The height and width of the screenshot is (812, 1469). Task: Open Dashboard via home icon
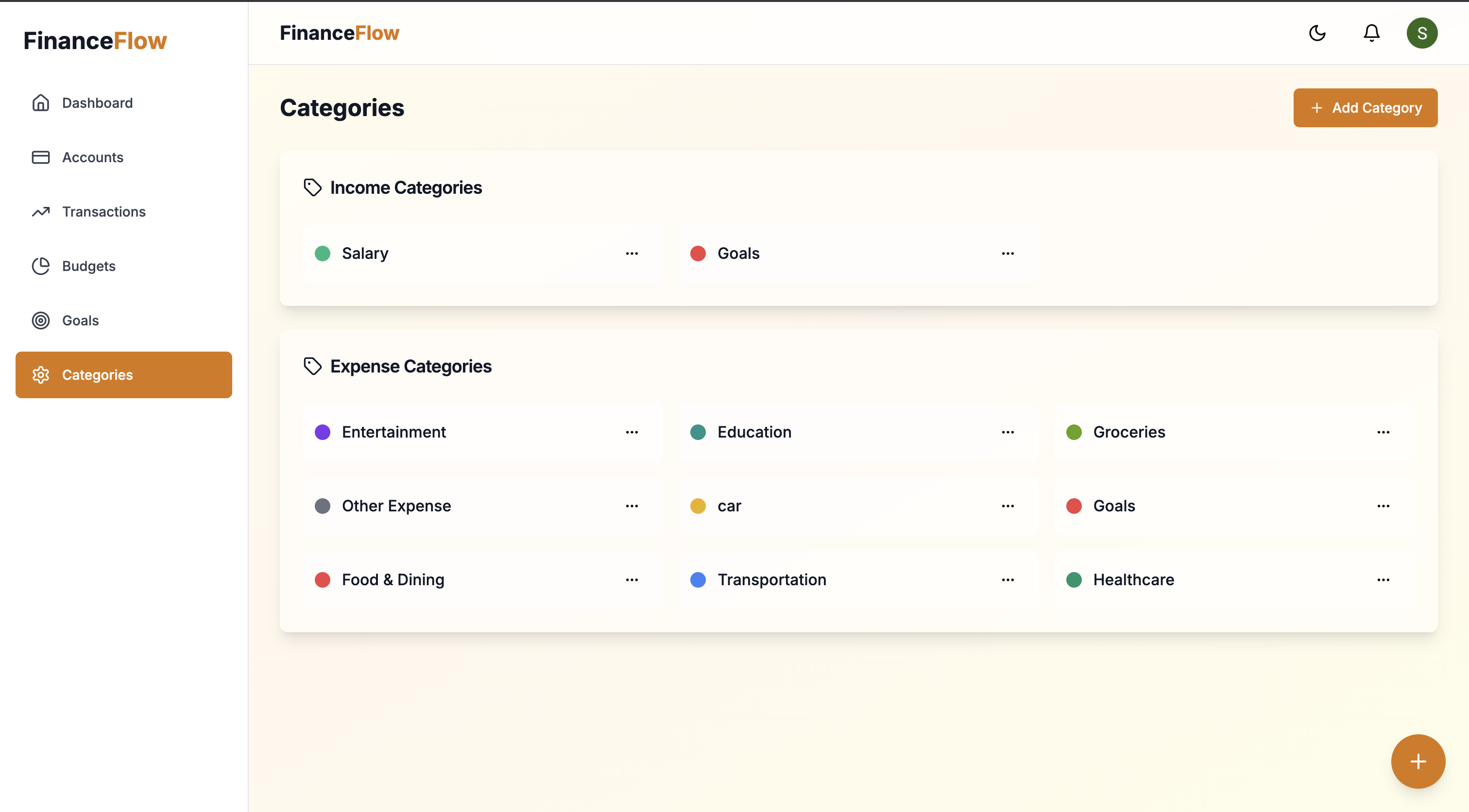40,102
